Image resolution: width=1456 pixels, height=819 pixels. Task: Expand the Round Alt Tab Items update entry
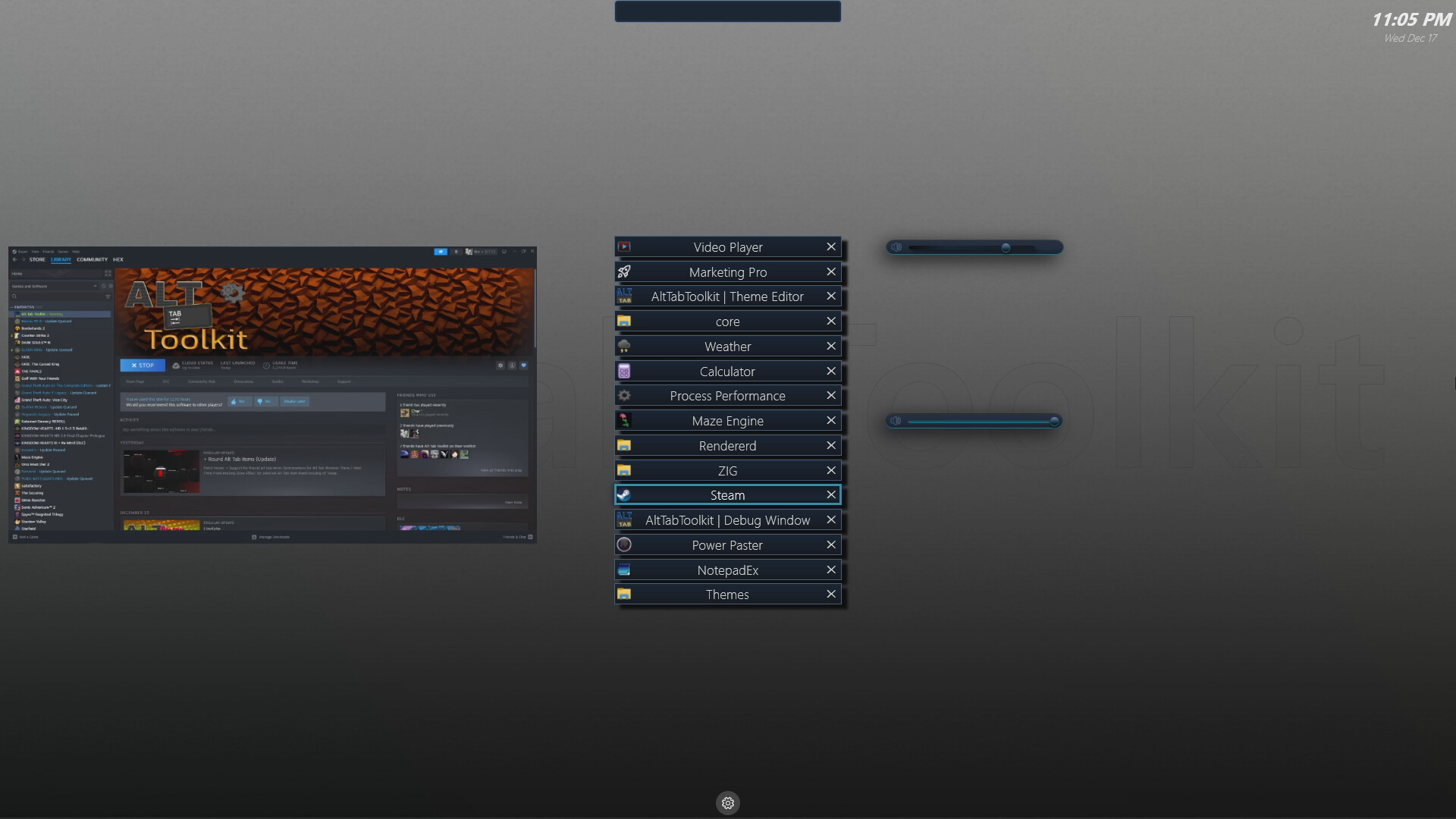(206, 460)
